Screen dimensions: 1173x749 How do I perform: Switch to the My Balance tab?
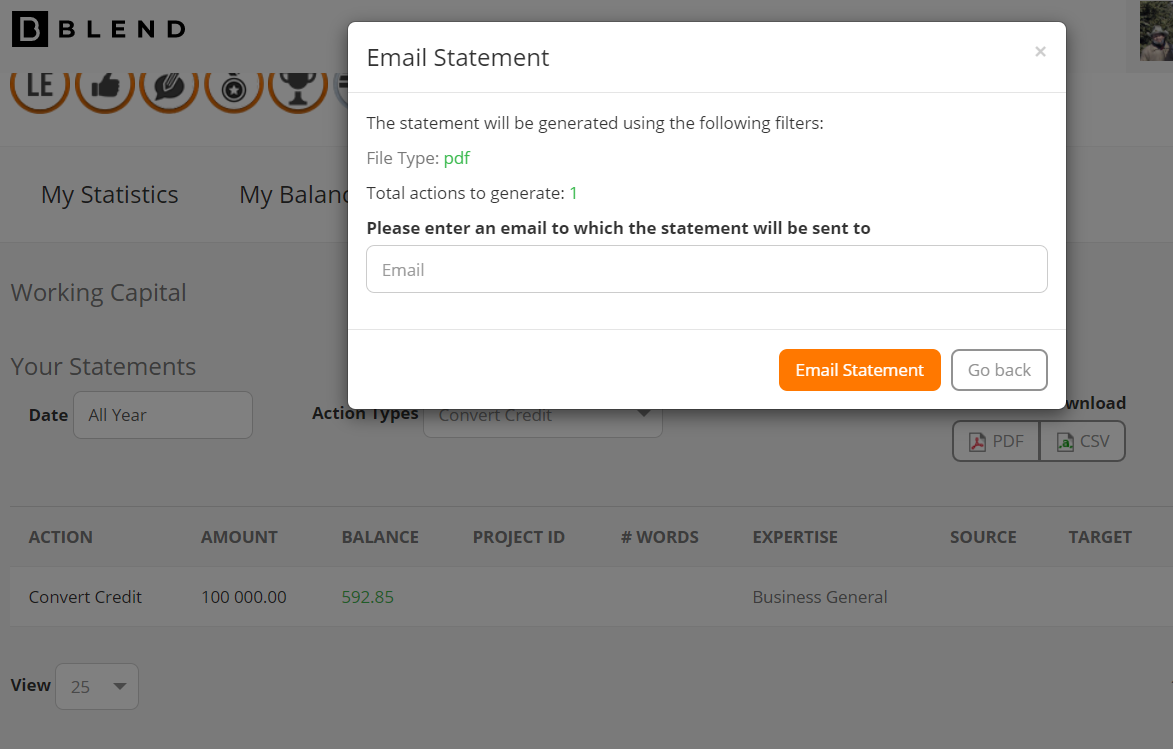(293, 195)
